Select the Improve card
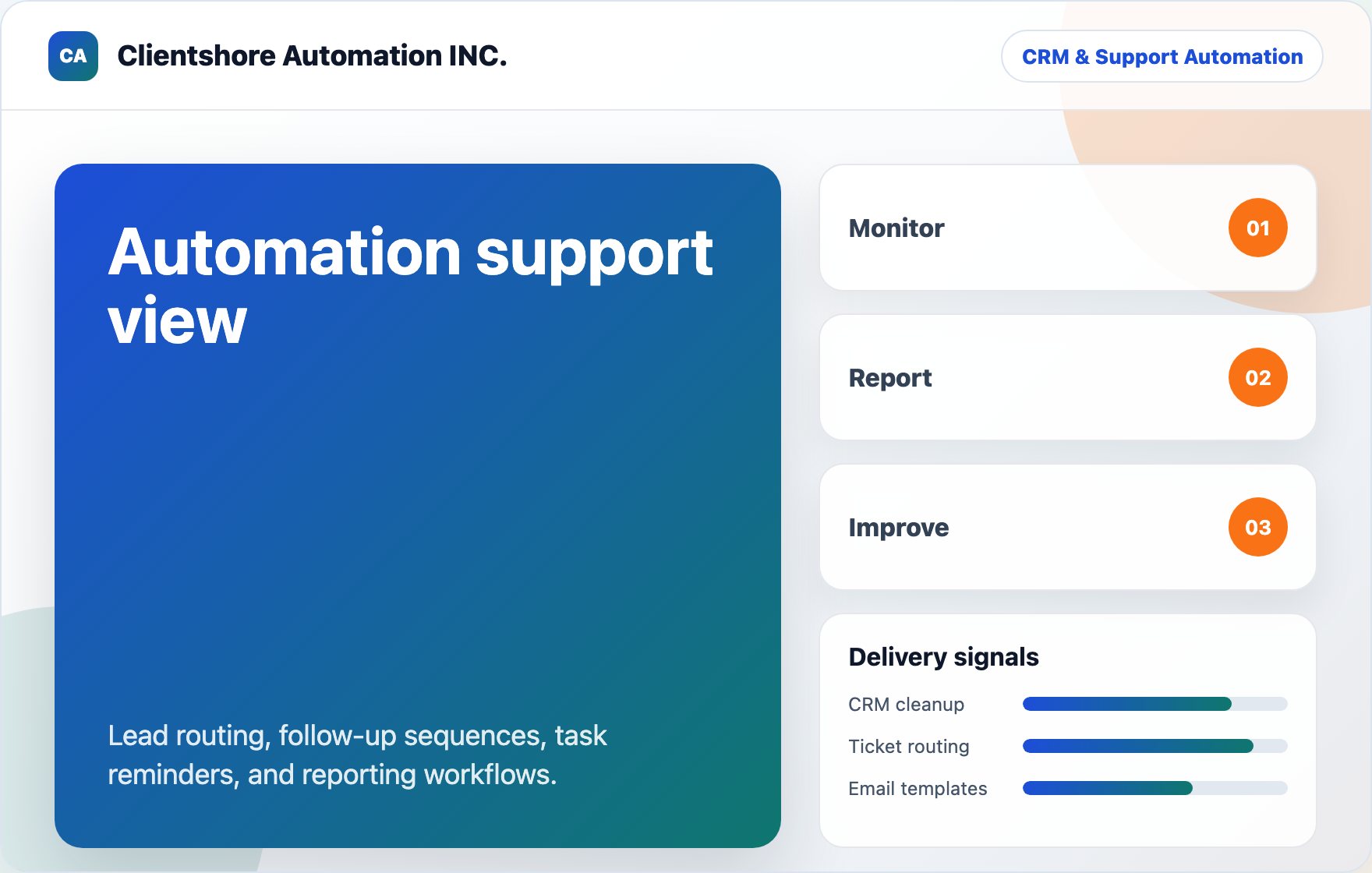The image size is (1372, 873). (1068, 527)
